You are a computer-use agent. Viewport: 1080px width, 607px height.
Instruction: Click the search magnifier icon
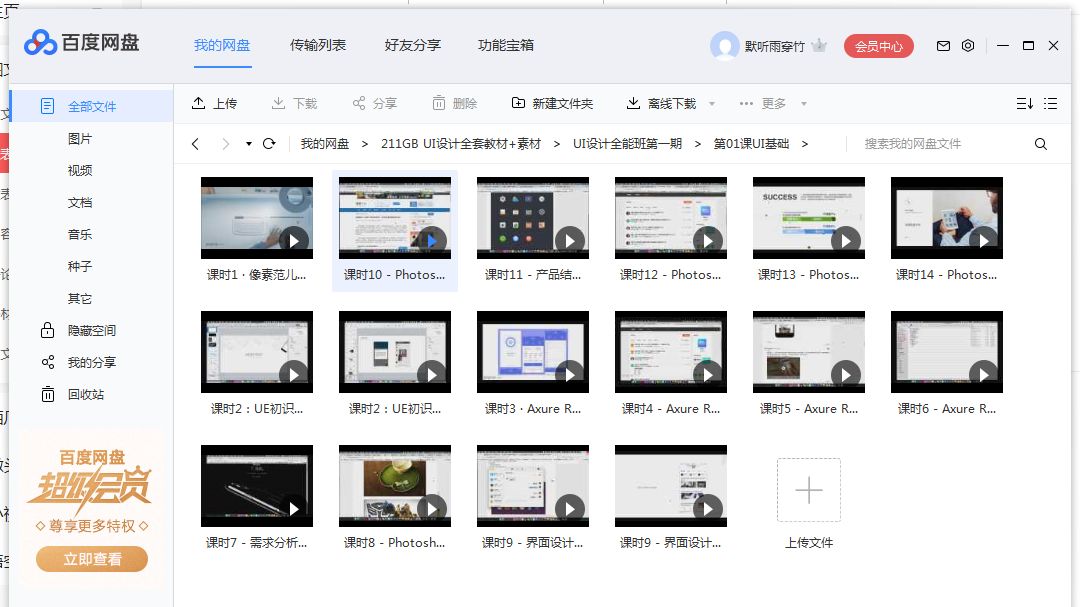(1041, 144)
